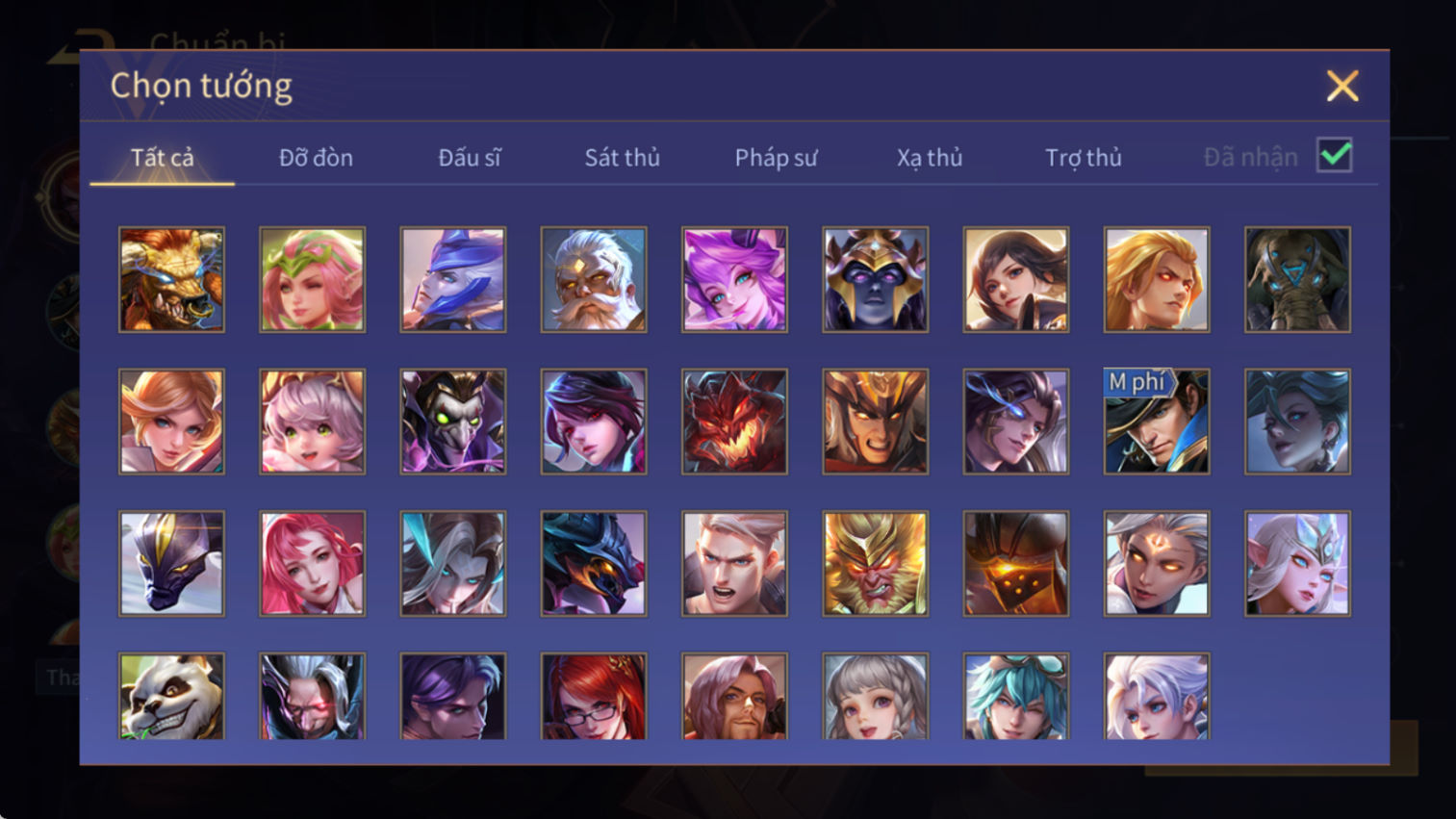Switch to the 'Đỡ đòn' tab
This screenshot has height=819, width=1456.
point(316,158)
